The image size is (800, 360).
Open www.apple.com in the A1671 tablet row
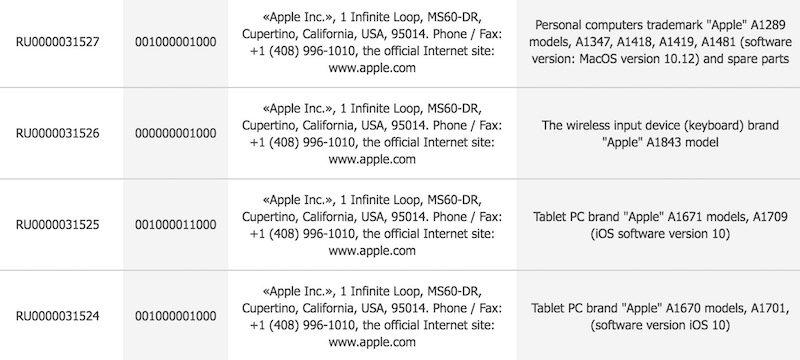(372, 250)
